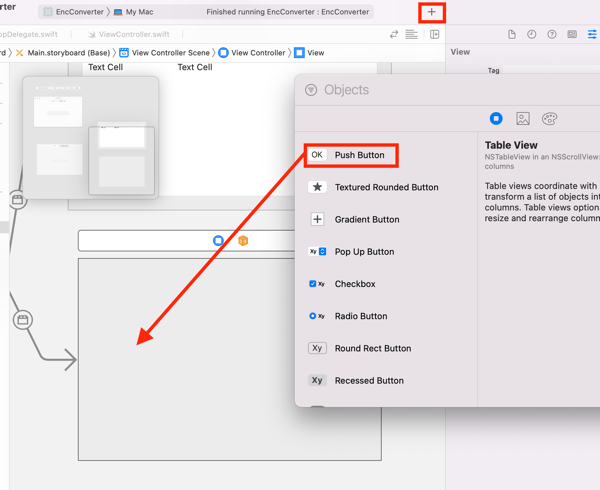Select Pop Up Button in Objects list
Screen dimensions: 600x490
click(363, 252)
